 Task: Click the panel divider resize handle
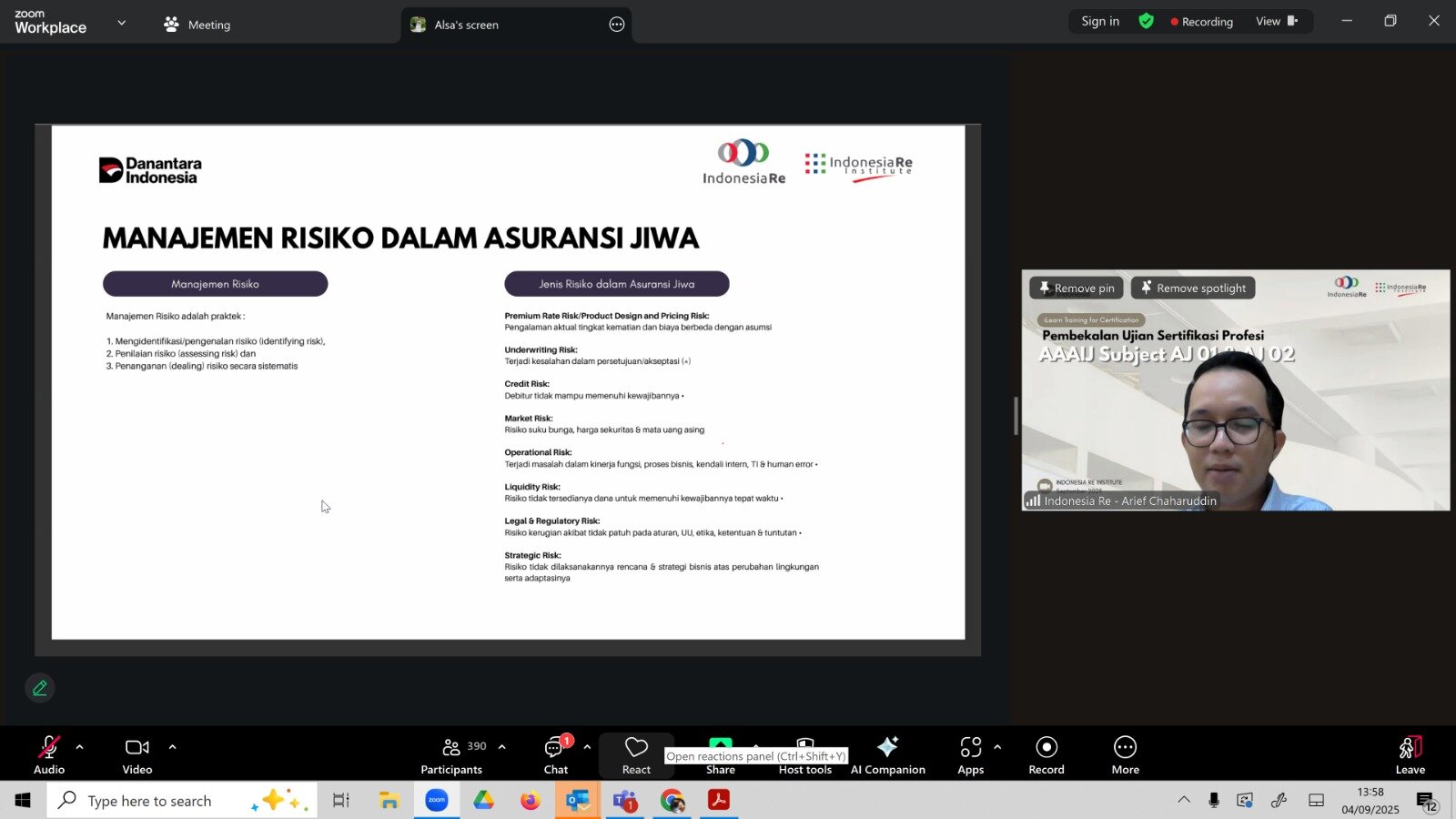1016,416
